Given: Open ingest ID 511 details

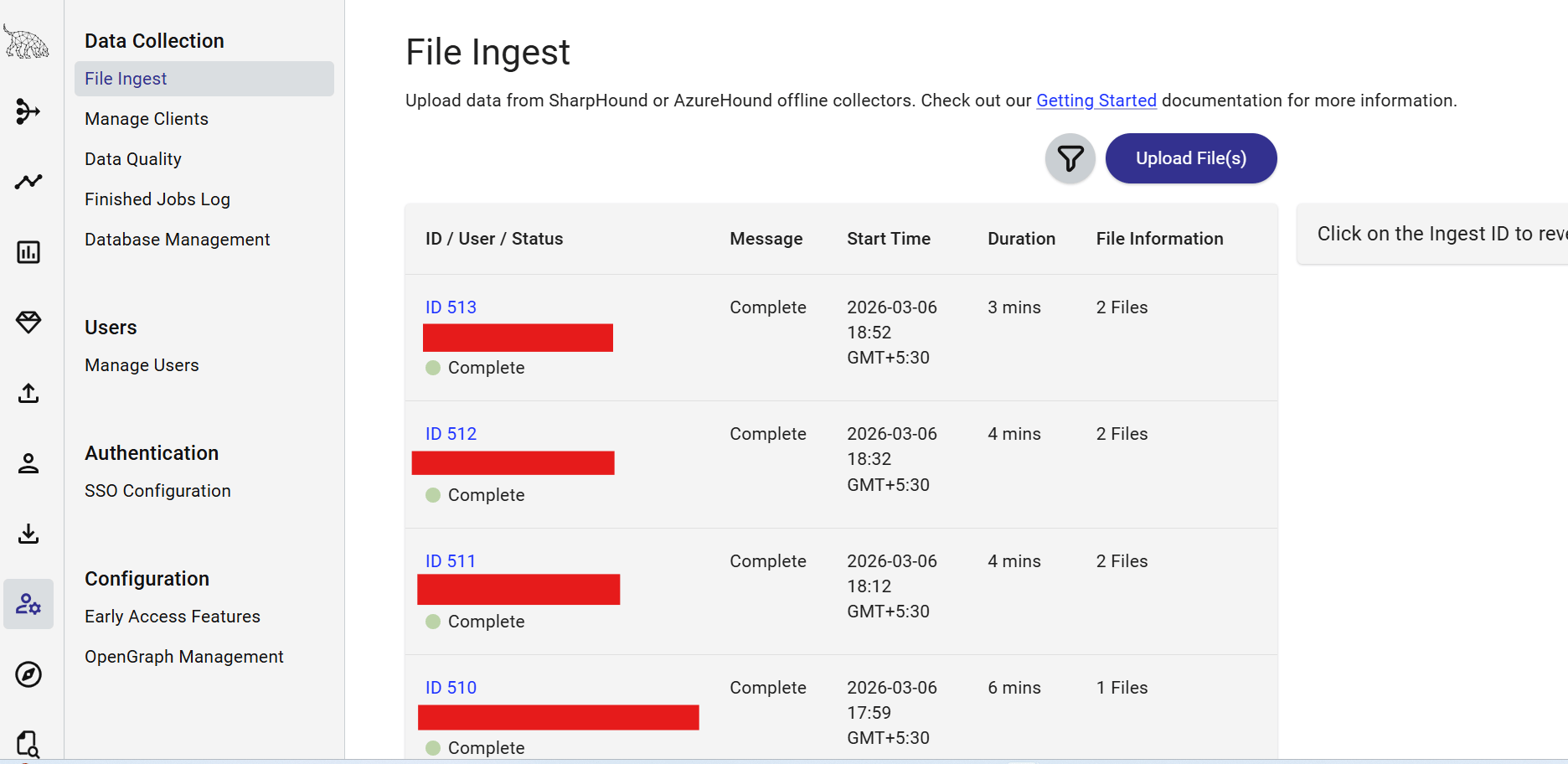Looking at the screenshot, I should (451, 561).
